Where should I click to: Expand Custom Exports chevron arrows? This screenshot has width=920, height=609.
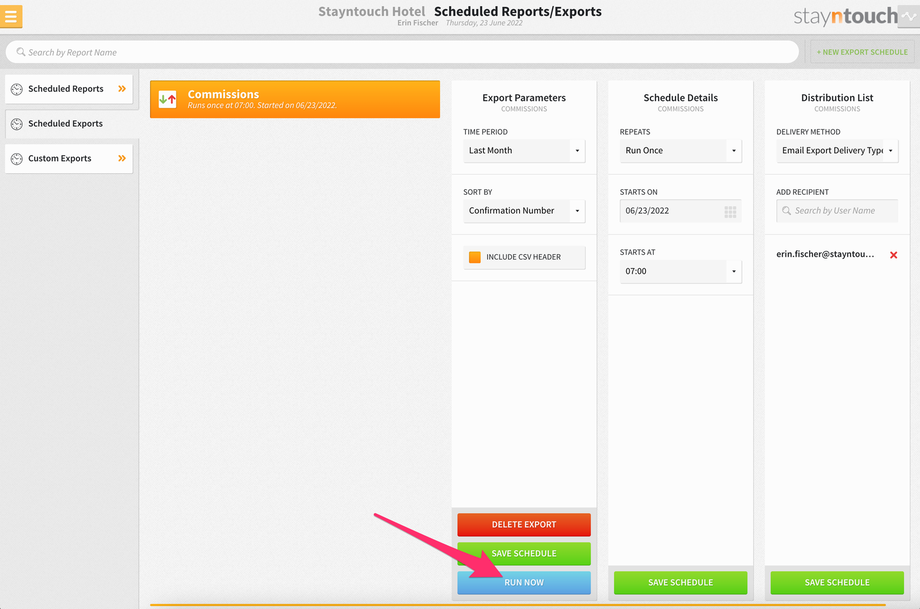(x=122, y=158)
